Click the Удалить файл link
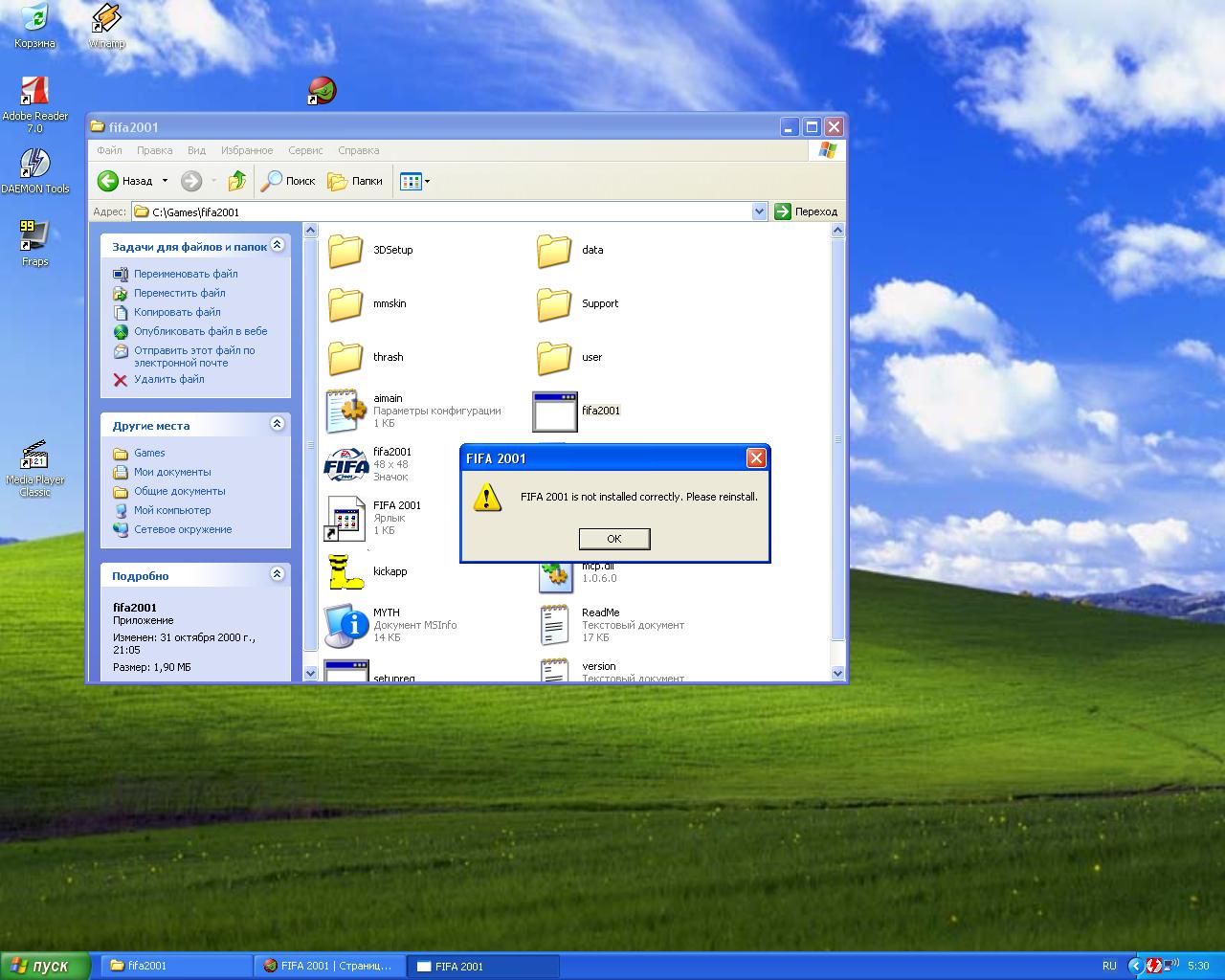This screenshot has width=1225, height=980. click(168, 379)
